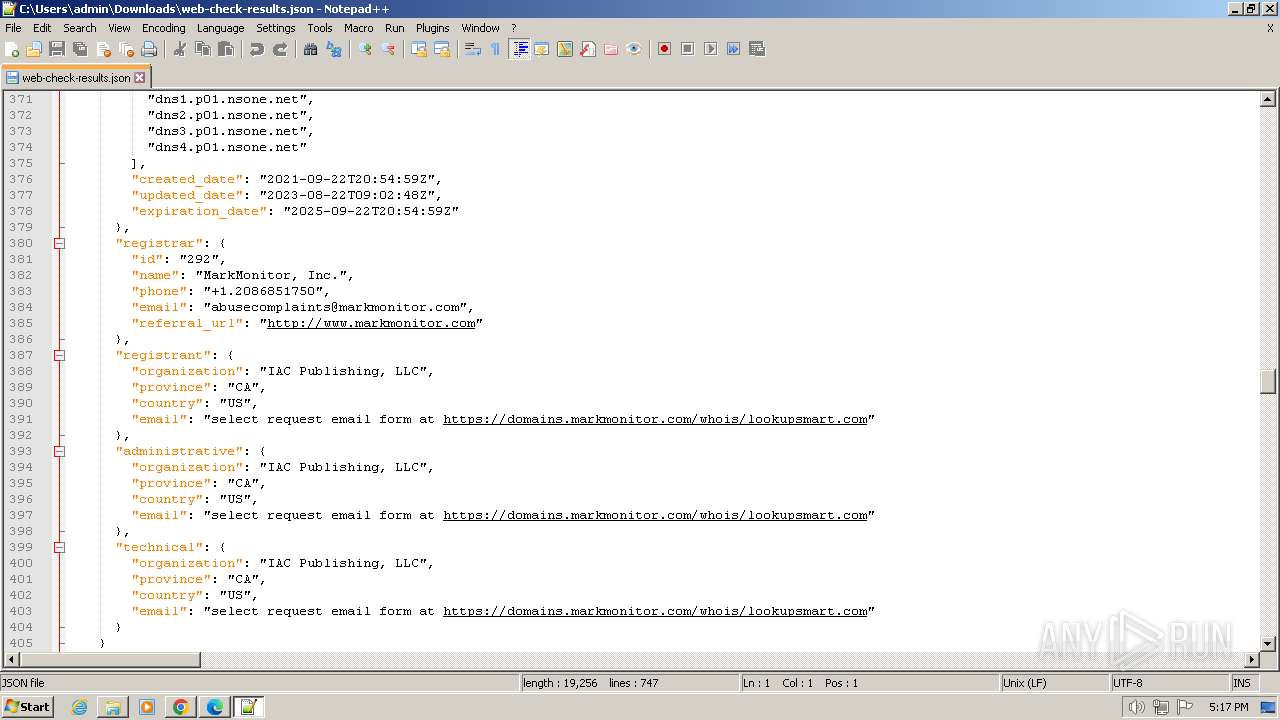The width and height of the screenshot is (1280, 720).
Task: Click the volume speaker tray icon
Action: pos(1136,707)
